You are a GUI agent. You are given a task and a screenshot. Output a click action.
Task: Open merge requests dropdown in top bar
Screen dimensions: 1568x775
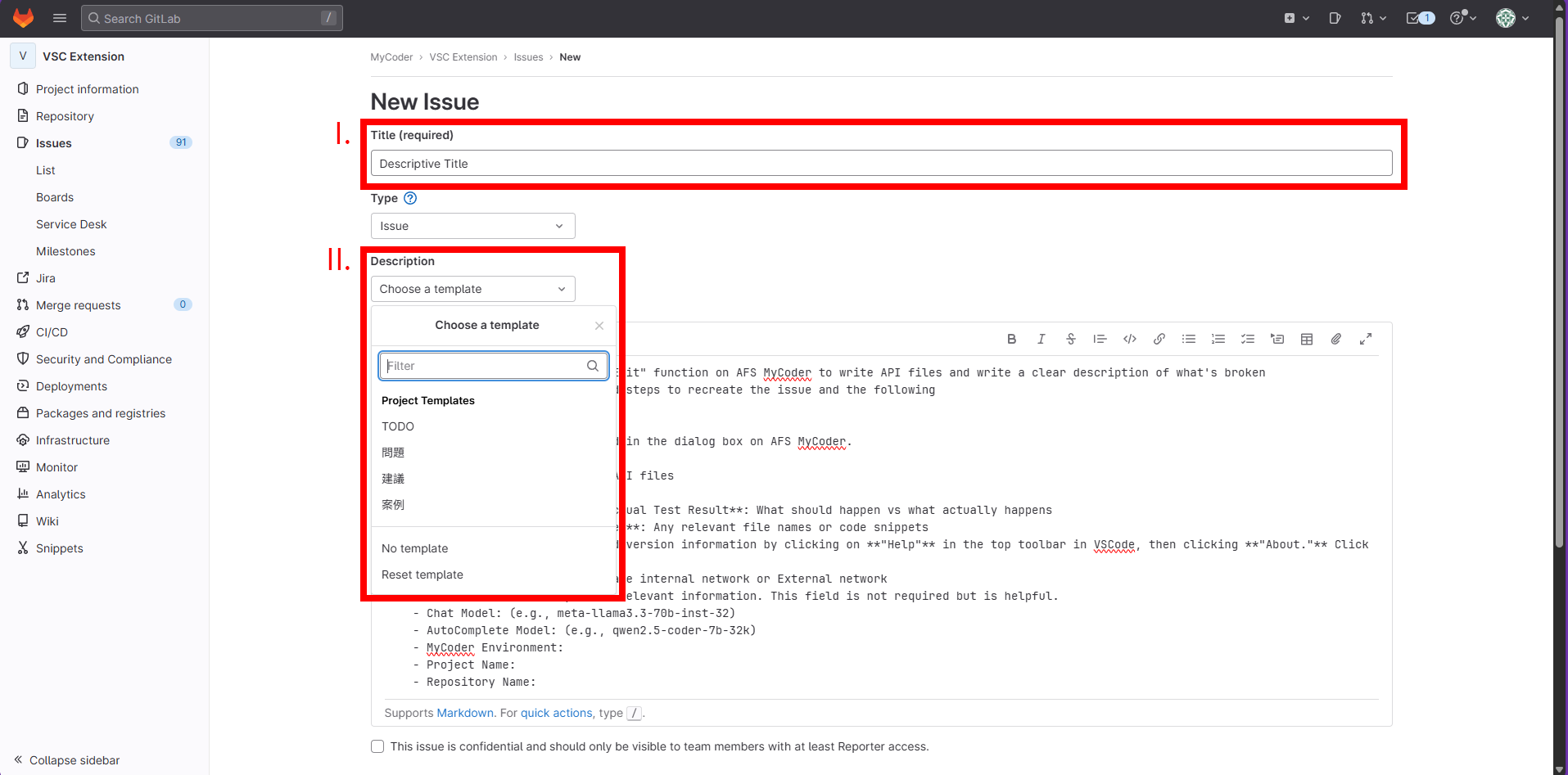coord(1373,18)
